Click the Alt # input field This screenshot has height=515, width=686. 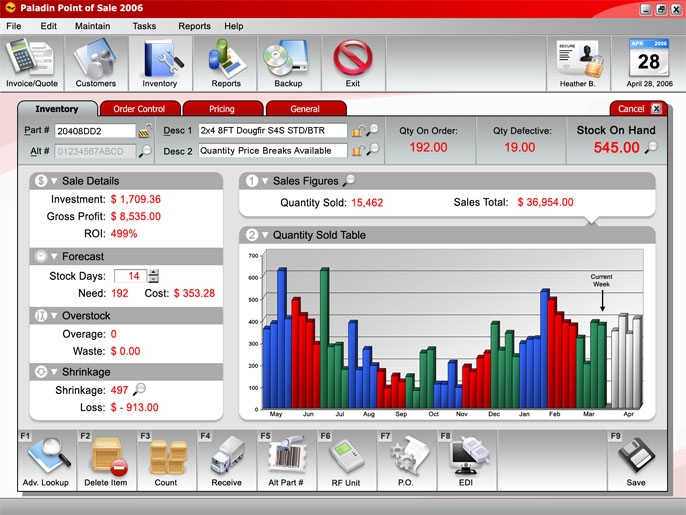point(95,151)
